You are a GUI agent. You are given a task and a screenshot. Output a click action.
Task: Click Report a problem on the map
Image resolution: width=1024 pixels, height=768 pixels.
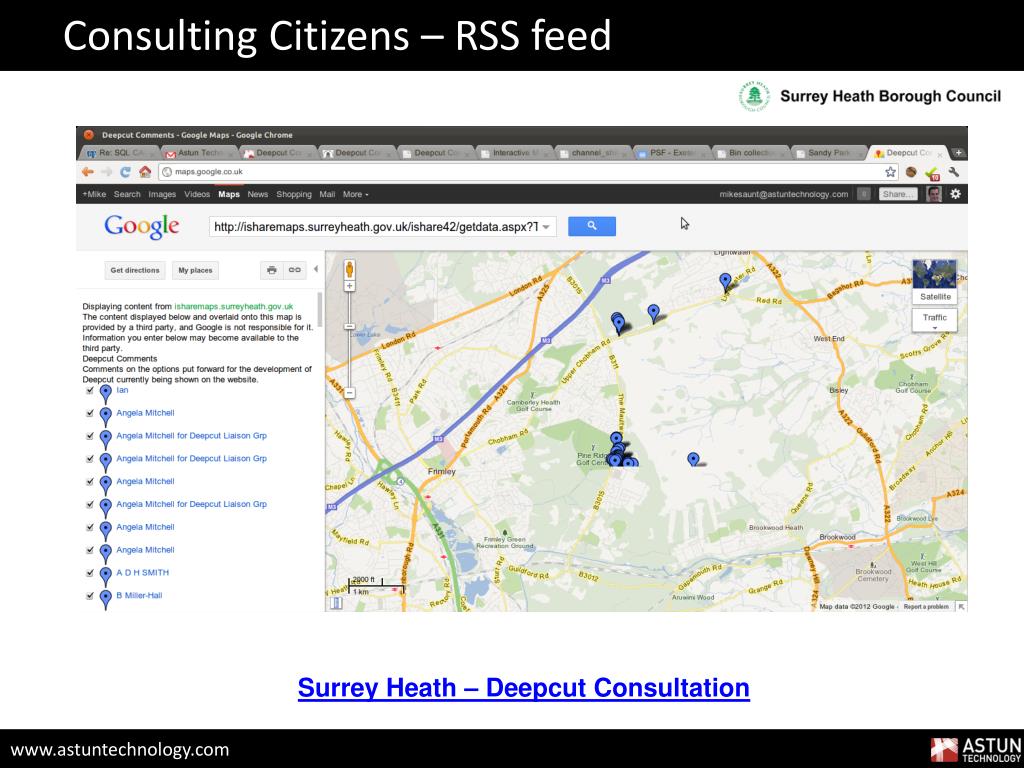pyautogui.click(x=926, y=607)
